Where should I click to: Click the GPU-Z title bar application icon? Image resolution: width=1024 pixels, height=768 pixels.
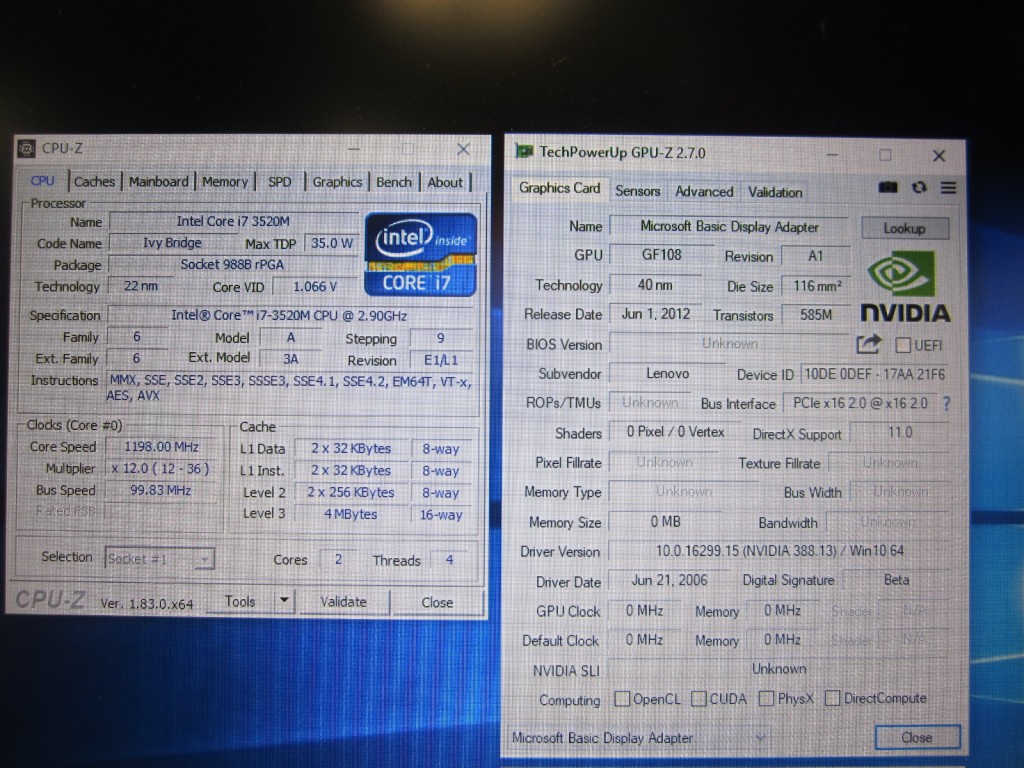coord(524,152)
